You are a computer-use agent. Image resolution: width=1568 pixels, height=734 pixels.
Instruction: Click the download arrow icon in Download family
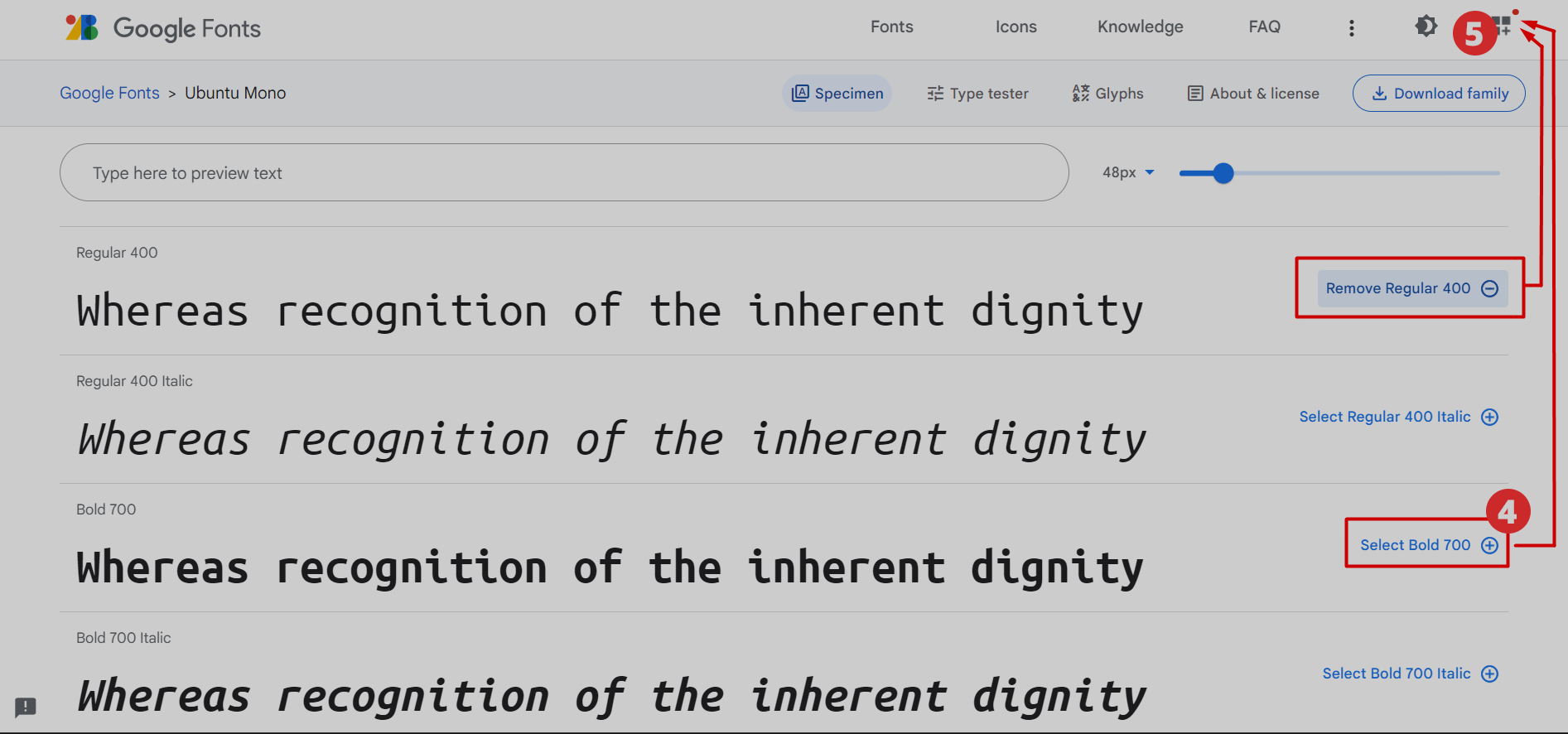(1379, 94)
